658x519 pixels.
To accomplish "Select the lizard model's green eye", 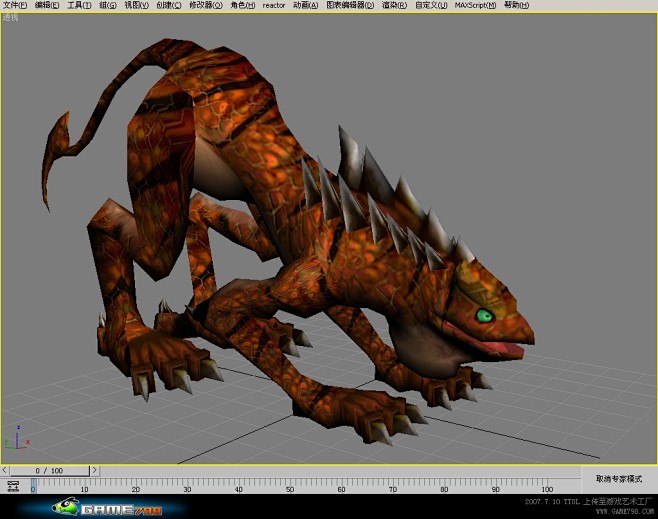I will (x=485, y=315).
